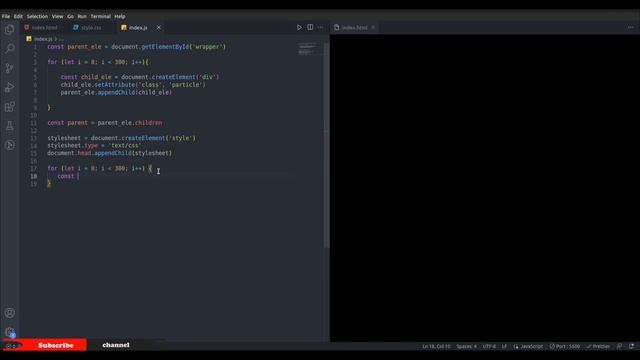
Task: Click the Port : 5500 Live Server item
Action: coord(564,346)
